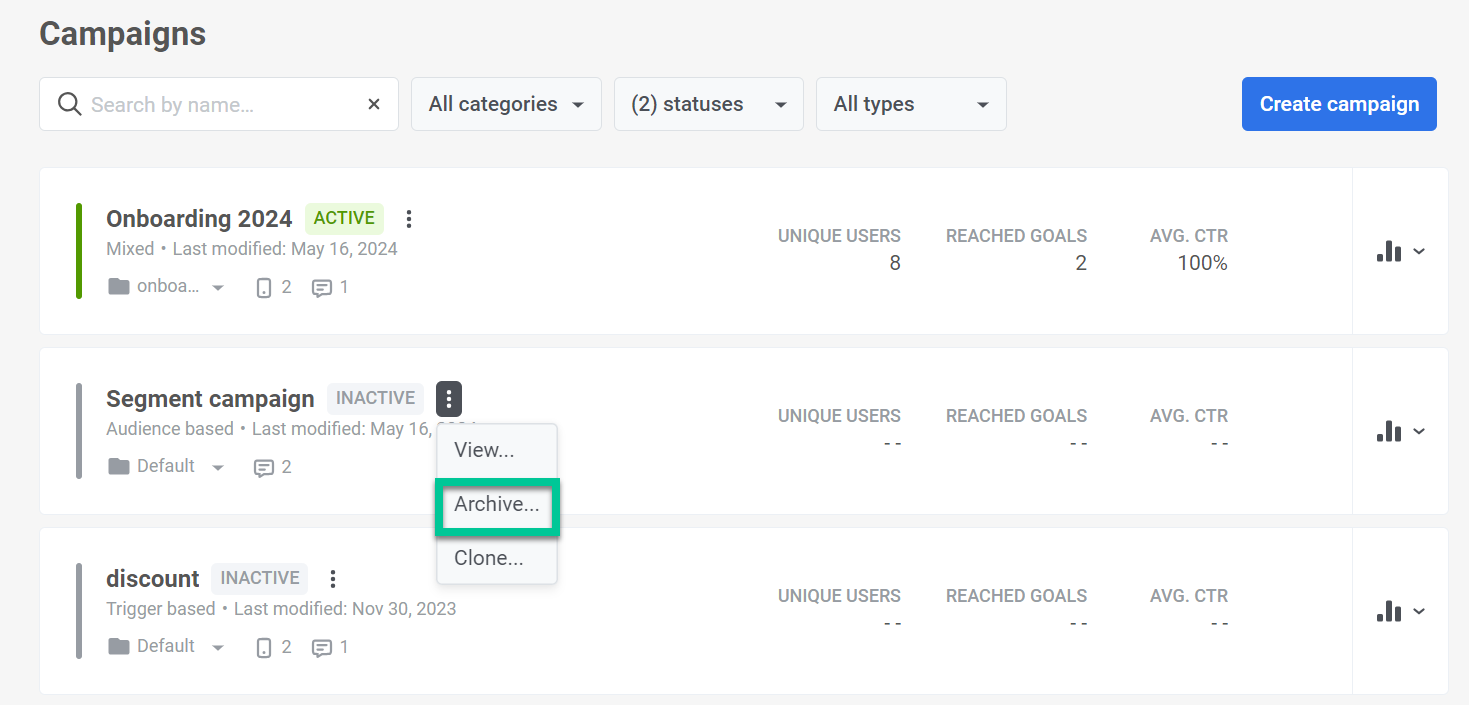
Task: Clear search field with X icon
Action: point(374,104)
